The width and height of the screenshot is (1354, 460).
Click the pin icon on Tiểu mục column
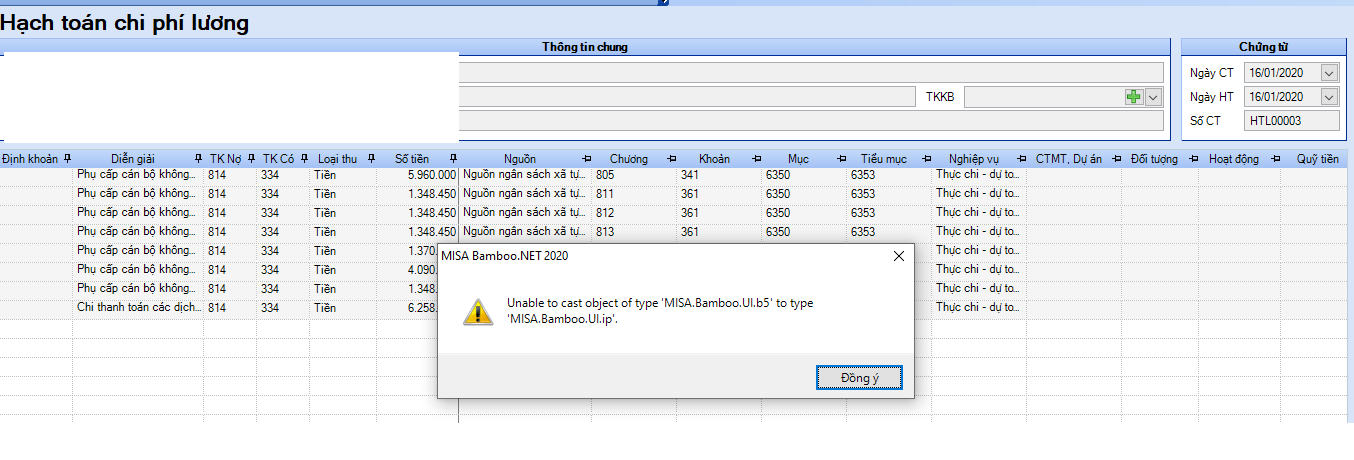(926, 159)
